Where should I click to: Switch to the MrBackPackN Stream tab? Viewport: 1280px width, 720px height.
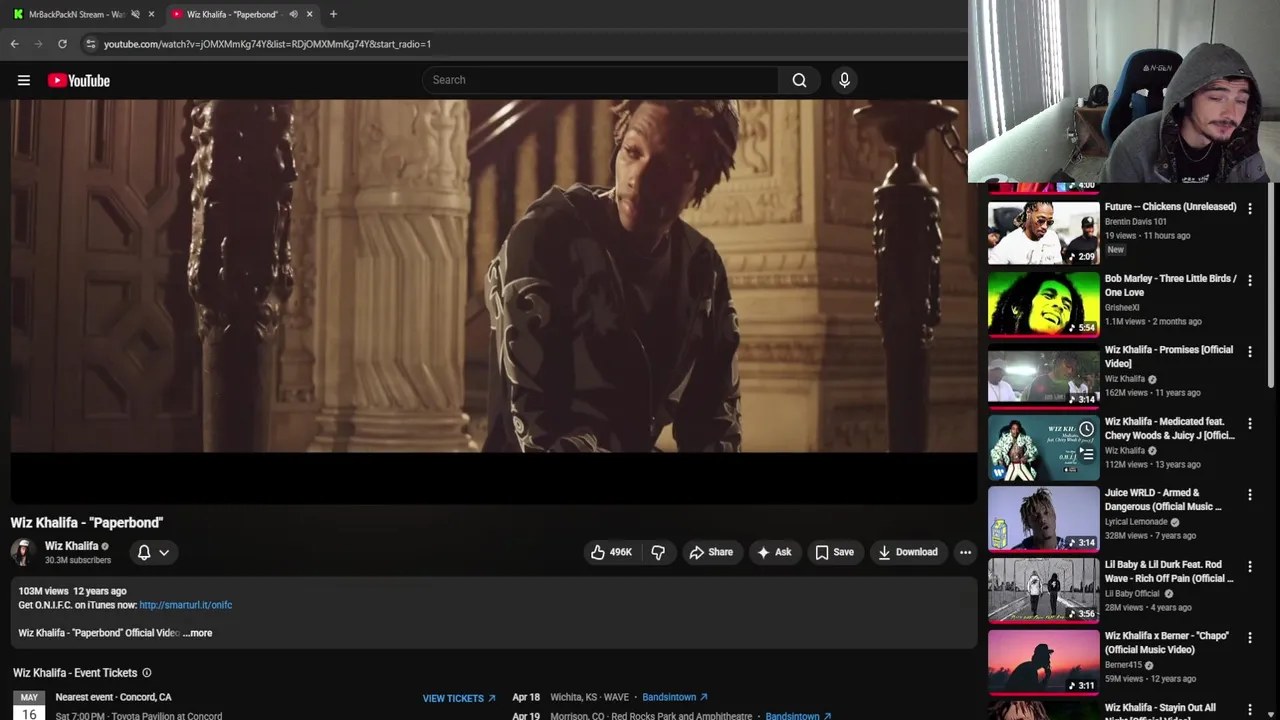(x=76, y=14)
